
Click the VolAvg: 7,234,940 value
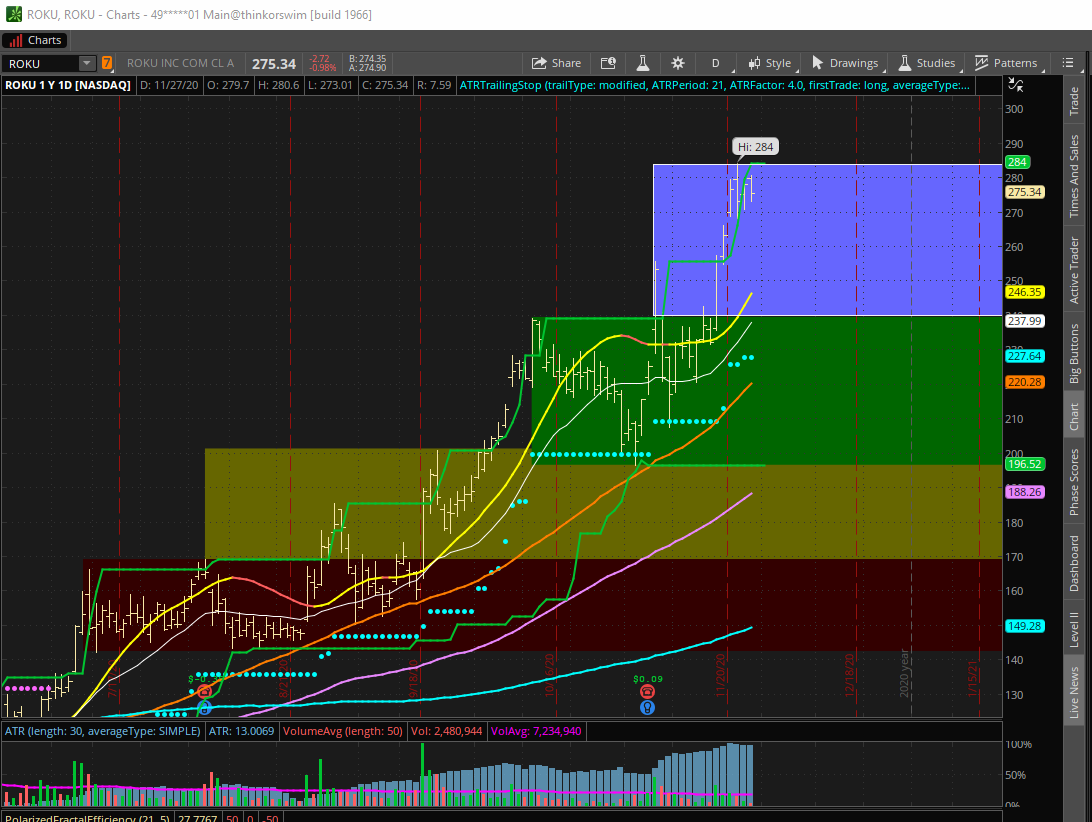536,731
